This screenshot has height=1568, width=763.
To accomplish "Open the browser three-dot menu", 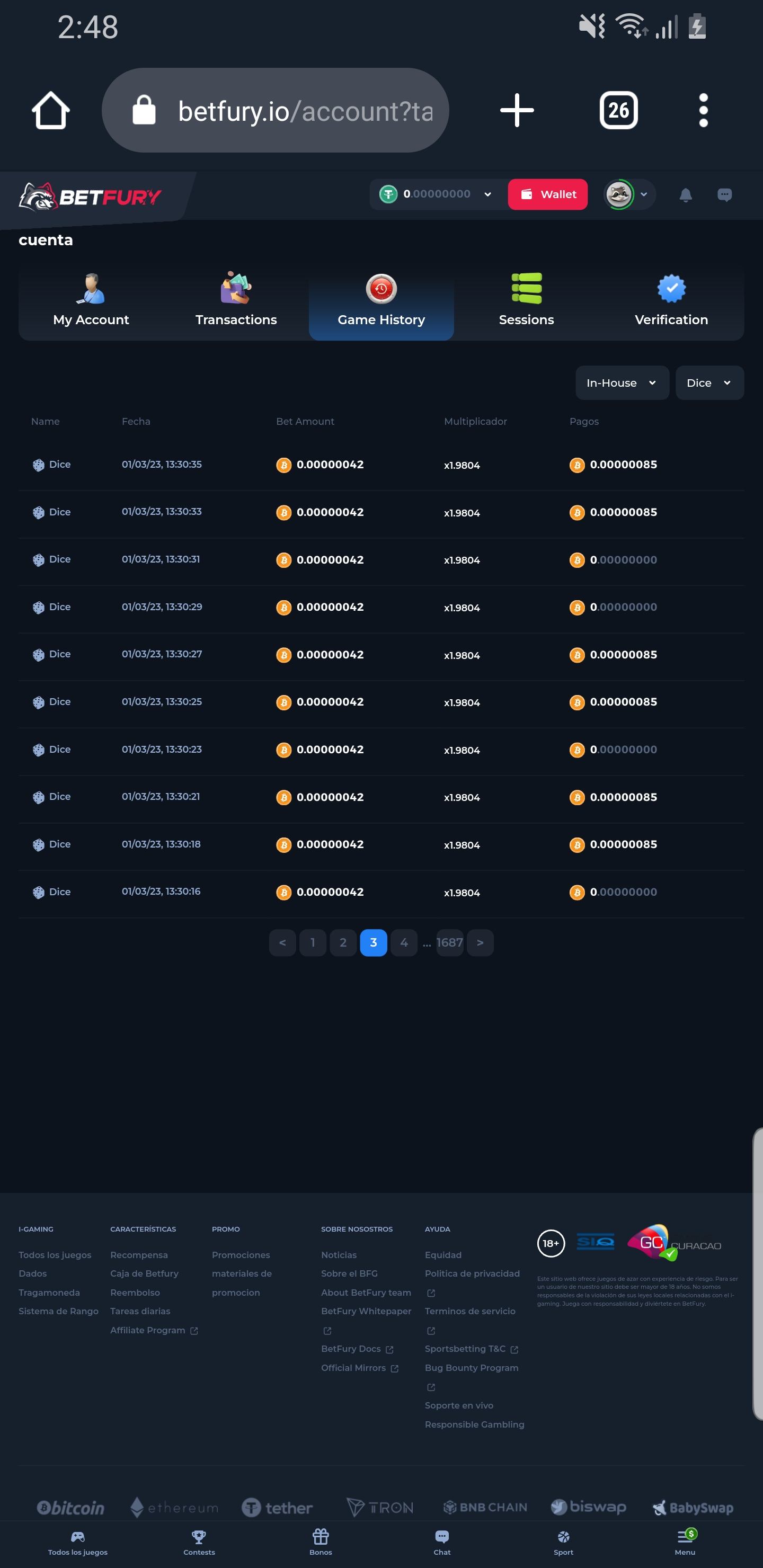I will point(703,111).
